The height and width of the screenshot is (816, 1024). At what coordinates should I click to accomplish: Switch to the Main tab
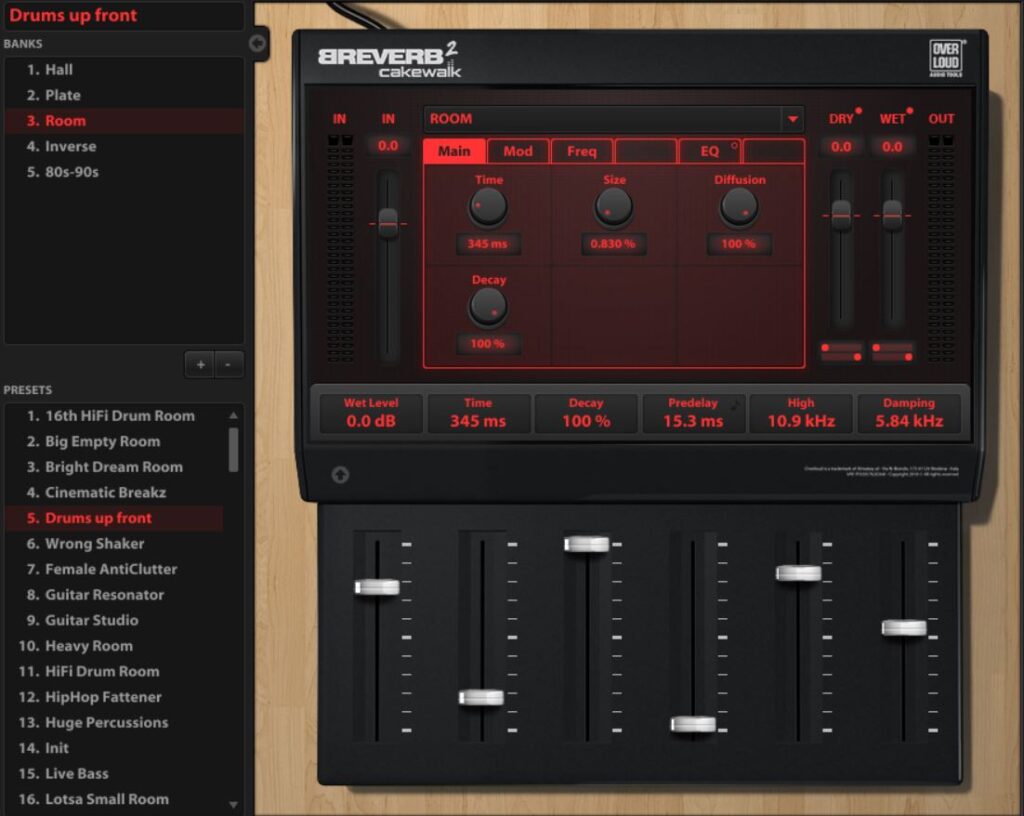(x=454, y=151)
